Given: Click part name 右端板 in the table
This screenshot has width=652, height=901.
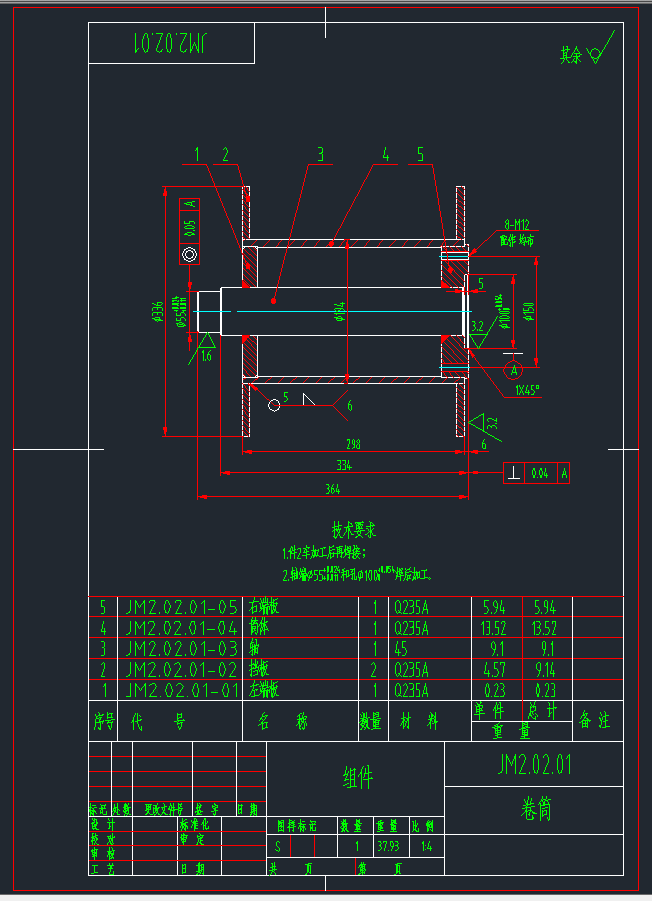Looking at the screenshot, I should (x=264, y=606).
